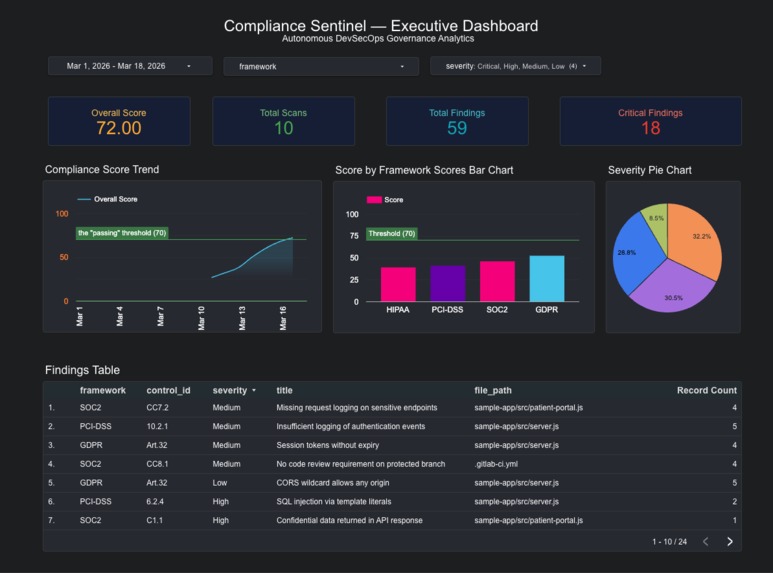Image resolution: width=773 pixels, height=573 pixels.
Task: Select row 'SQL injection via template literals'
Action: 392,501
